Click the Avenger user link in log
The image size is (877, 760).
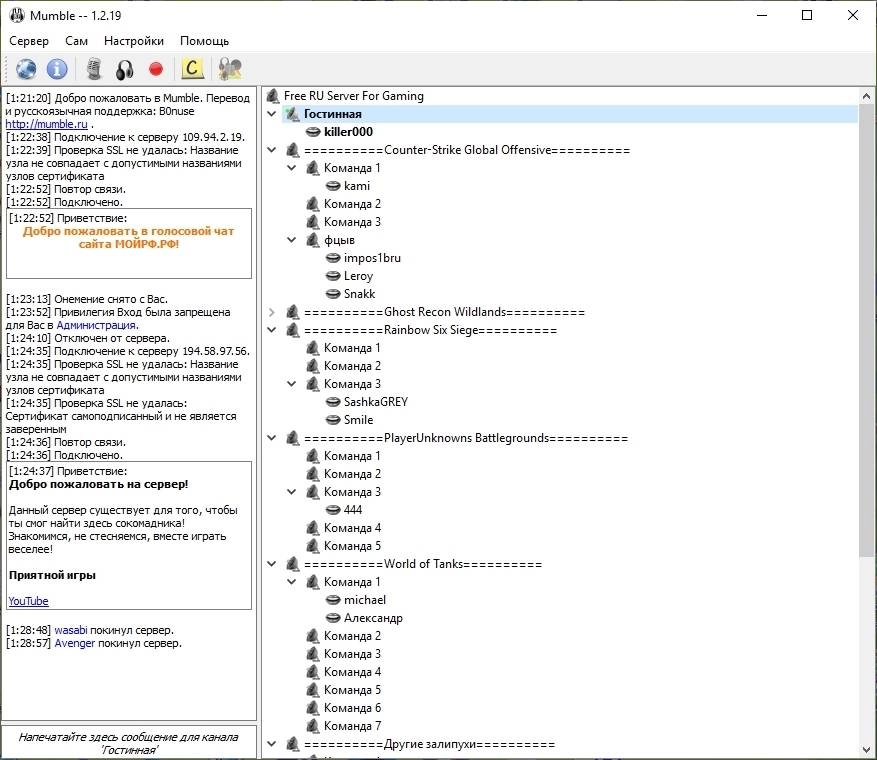coord(74,643)
